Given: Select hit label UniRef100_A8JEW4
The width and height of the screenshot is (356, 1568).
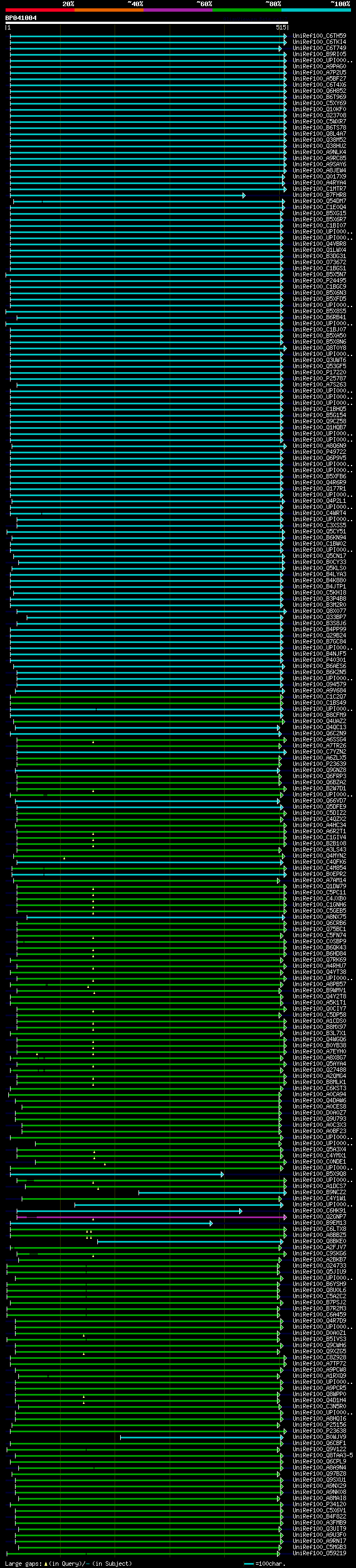Looking at the screenshot, I should tap(319, 170).
